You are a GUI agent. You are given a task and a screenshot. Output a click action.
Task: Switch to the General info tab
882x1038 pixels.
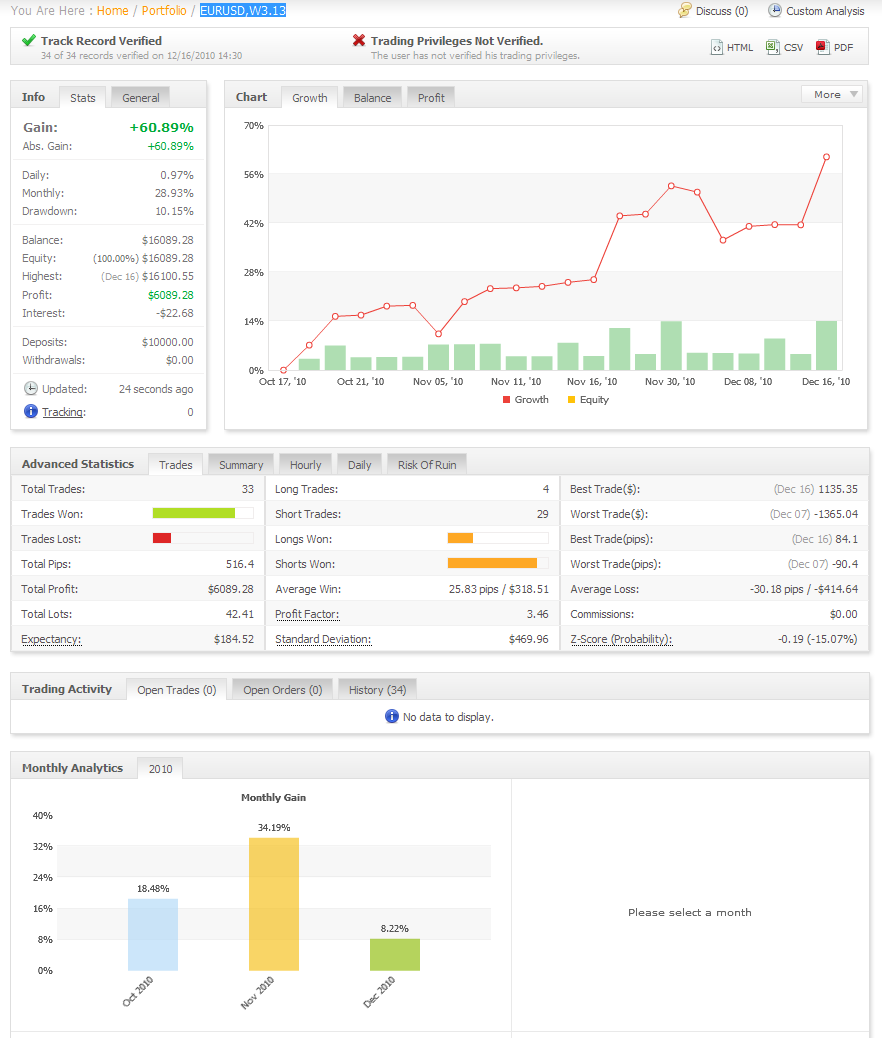tap(140, 98)
